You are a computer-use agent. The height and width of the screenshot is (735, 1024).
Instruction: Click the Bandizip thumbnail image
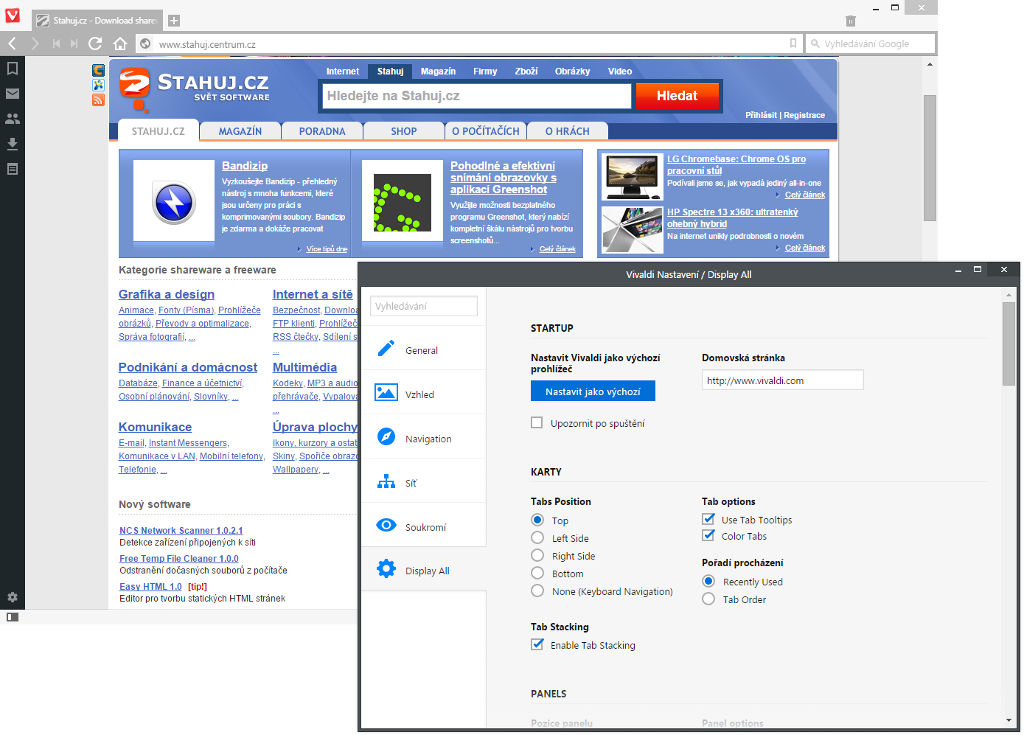coord(174,201)
